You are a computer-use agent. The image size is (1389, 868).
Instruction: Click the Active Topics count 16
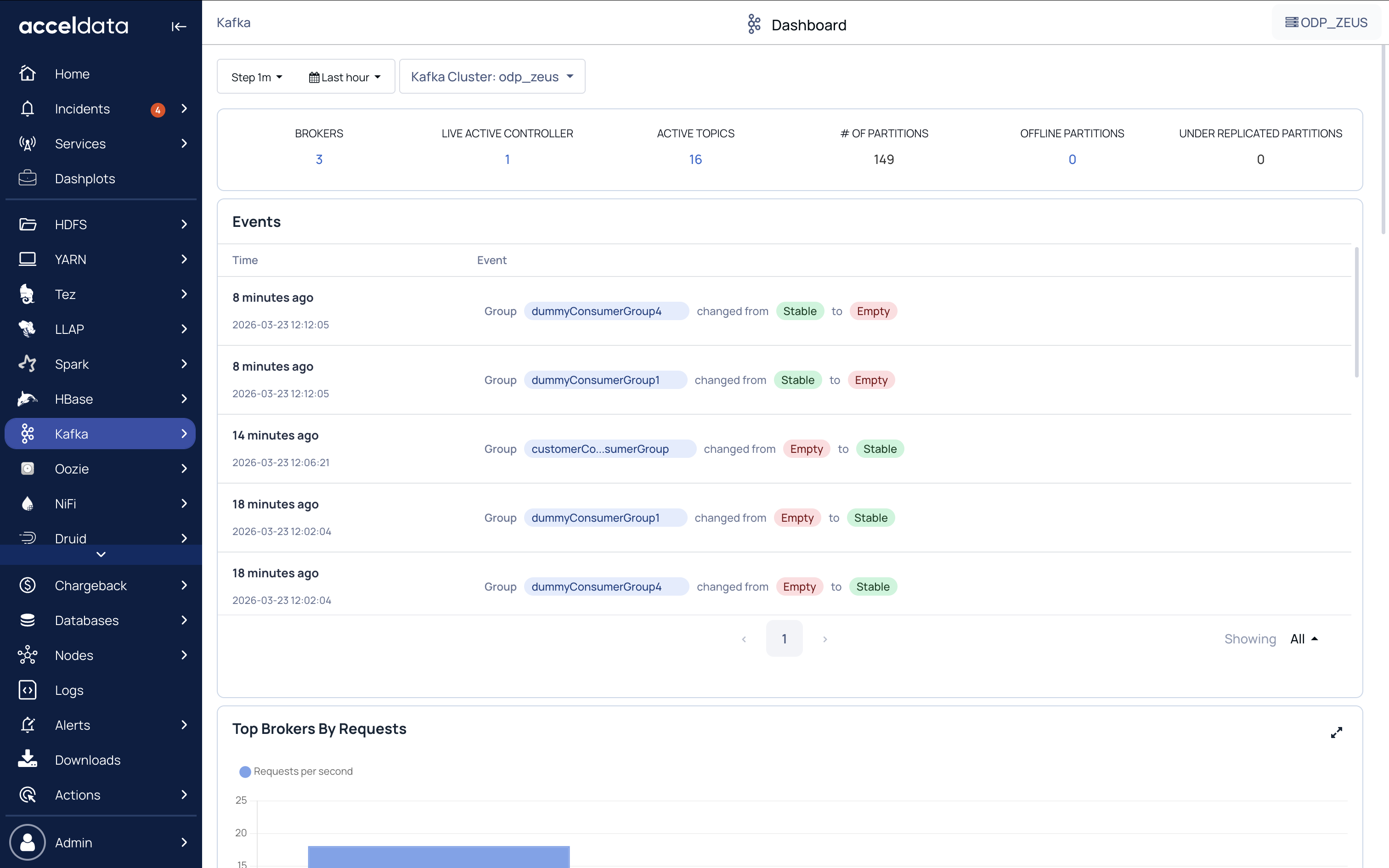695,160
